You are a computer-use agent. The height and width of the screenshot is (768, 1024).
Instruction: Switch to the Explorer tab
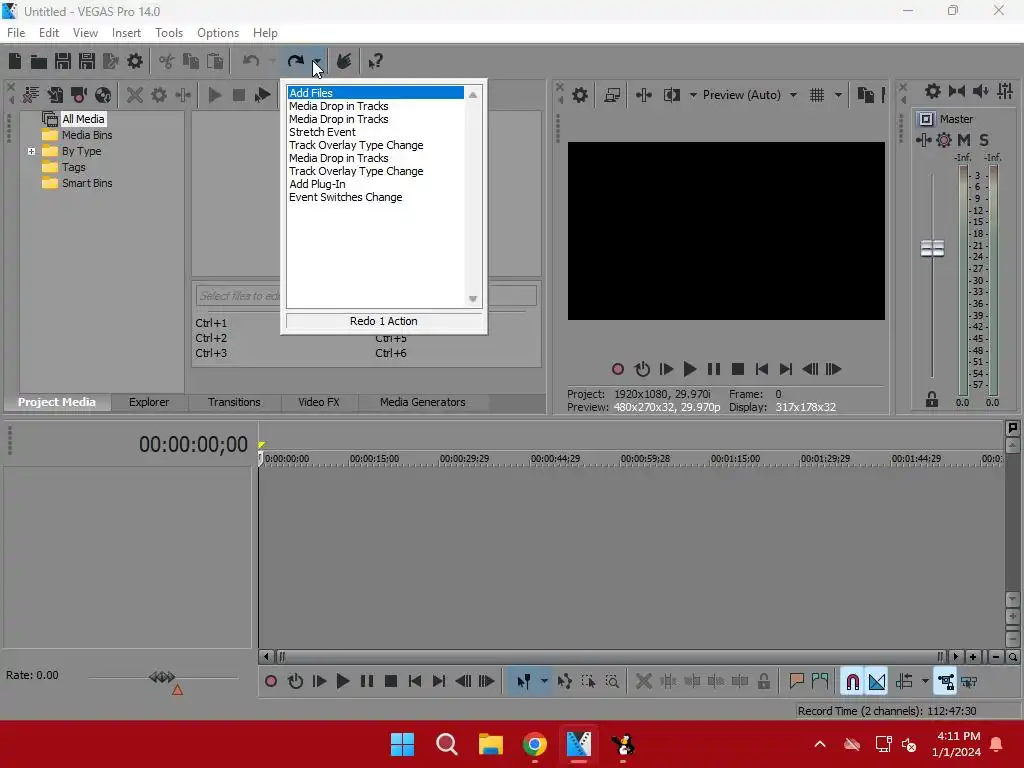pos(149,402)
